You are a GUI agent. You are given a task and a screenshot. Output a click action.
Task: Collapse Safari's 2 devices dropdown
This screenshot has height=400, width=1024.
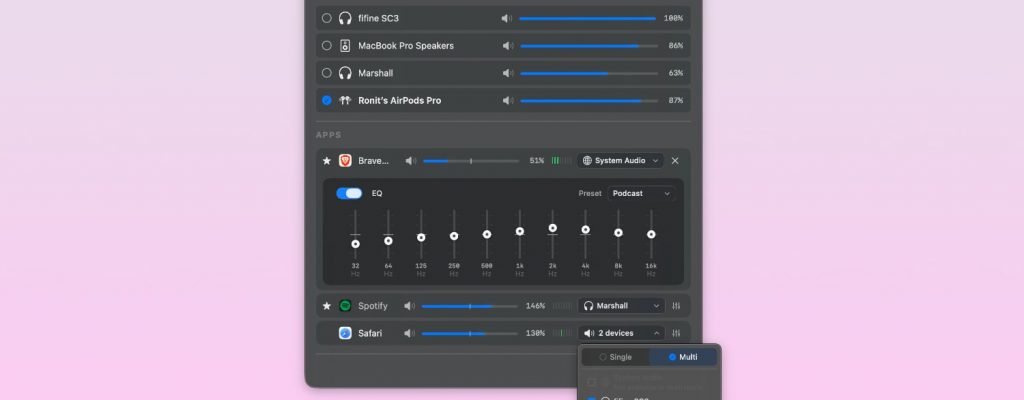(621, 333)
